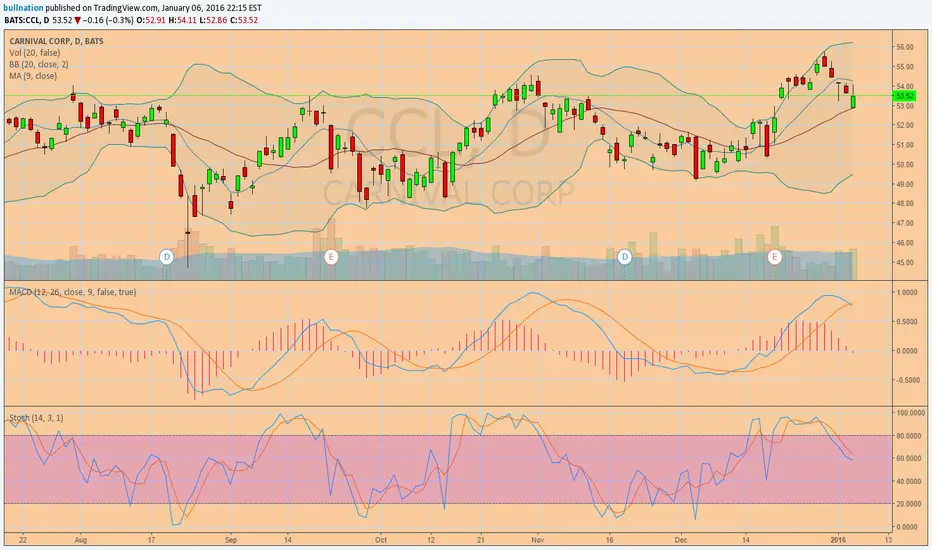Screen dimensions: 932x550
Task: Click the 14 date label near September
Action: click(x=288, y=540)
